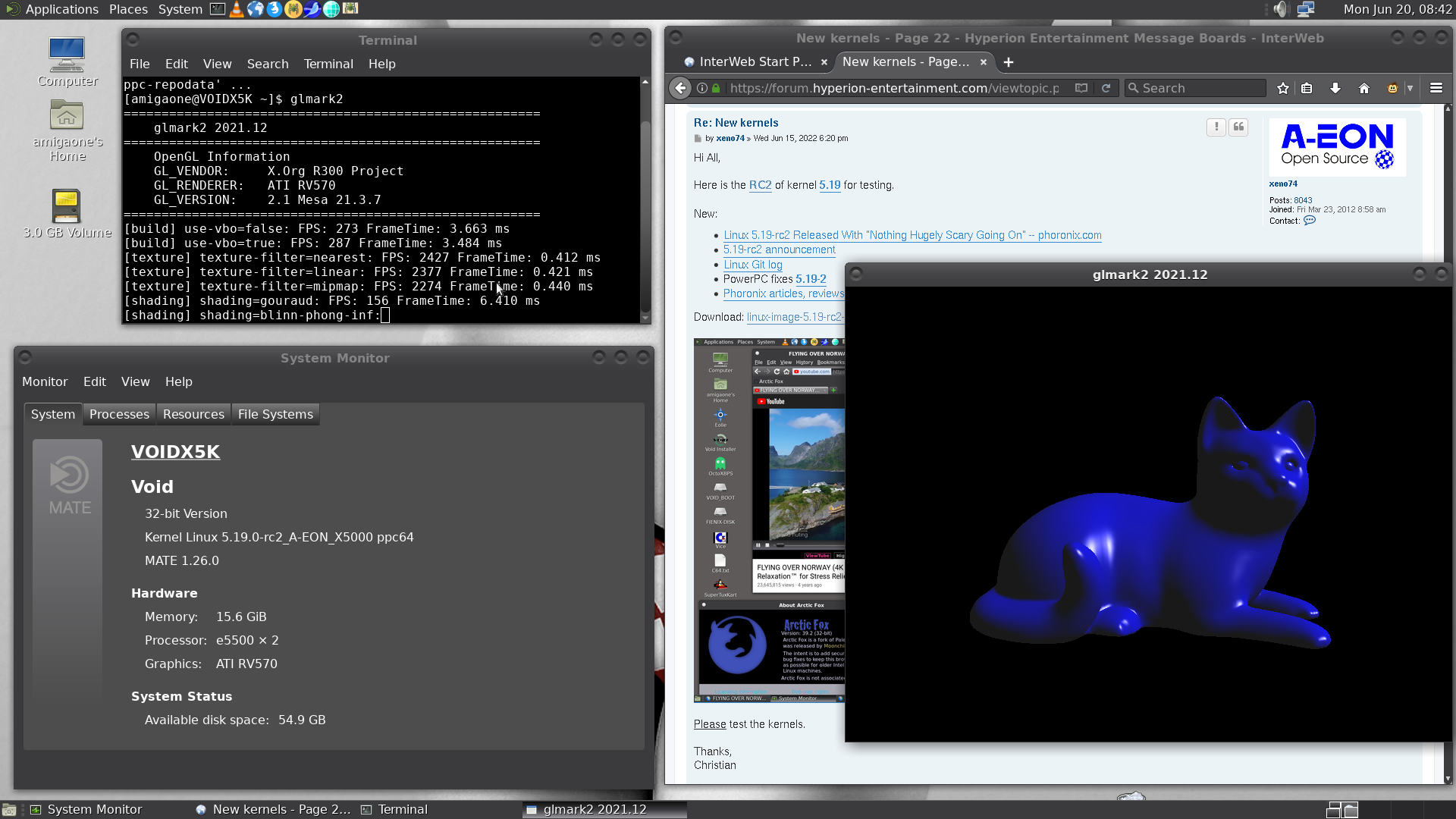Switch to the File Systems tab
1456x819 pixels.
pos(275,414)
